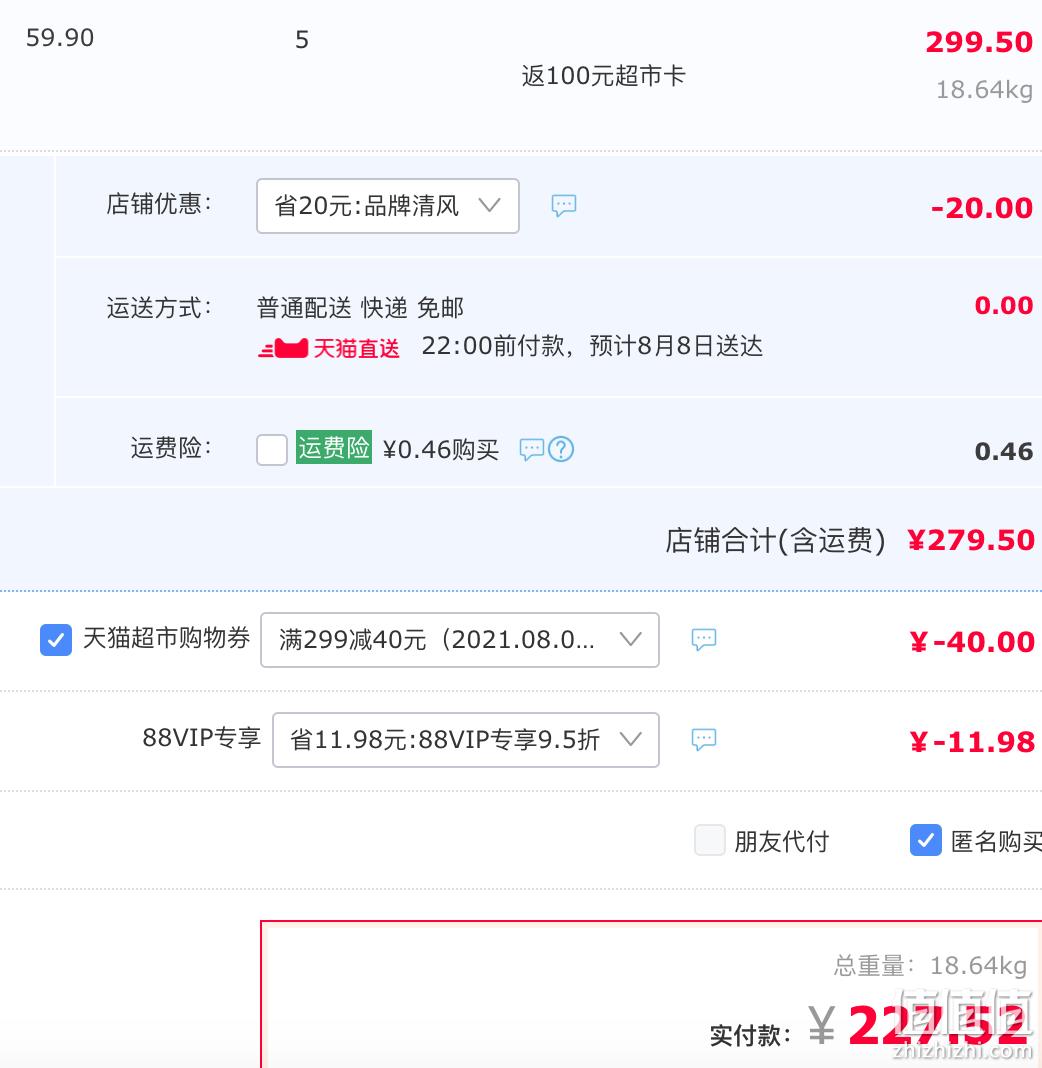The image size is (1042, 1068).
Task: Click the Tmall direct delivery cat logo
Action: [x=283, y=348]
